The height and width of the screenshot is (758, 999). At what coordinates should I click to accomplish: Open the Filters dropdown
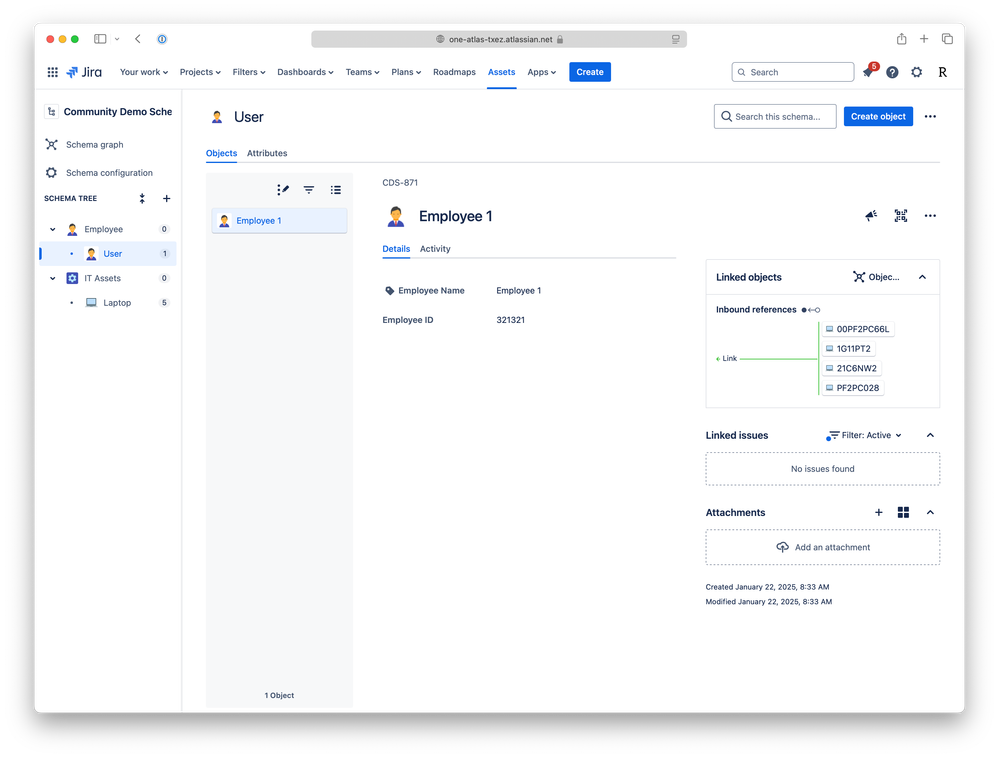248,72
